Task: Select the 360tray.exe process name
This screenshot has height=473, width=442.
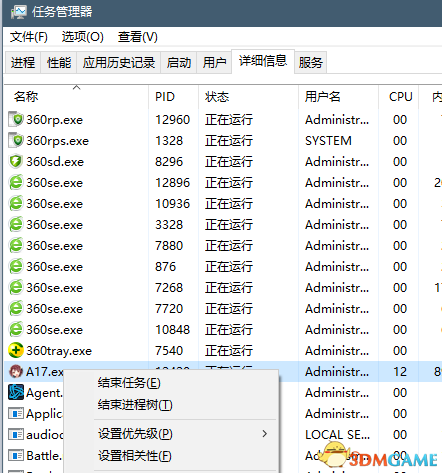Action: tap(59, 351)
